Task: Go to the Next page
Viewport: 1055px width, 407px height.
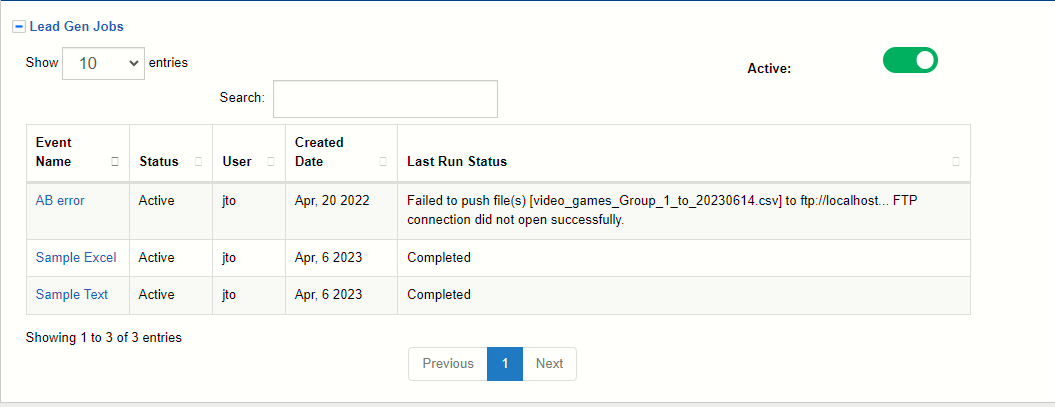Action: click(549, 364)
